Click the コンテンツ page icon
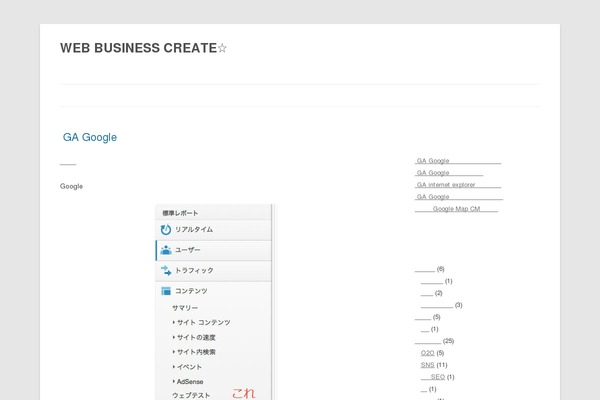The height and width of the screenshot is (400, 600). point(166,291)
